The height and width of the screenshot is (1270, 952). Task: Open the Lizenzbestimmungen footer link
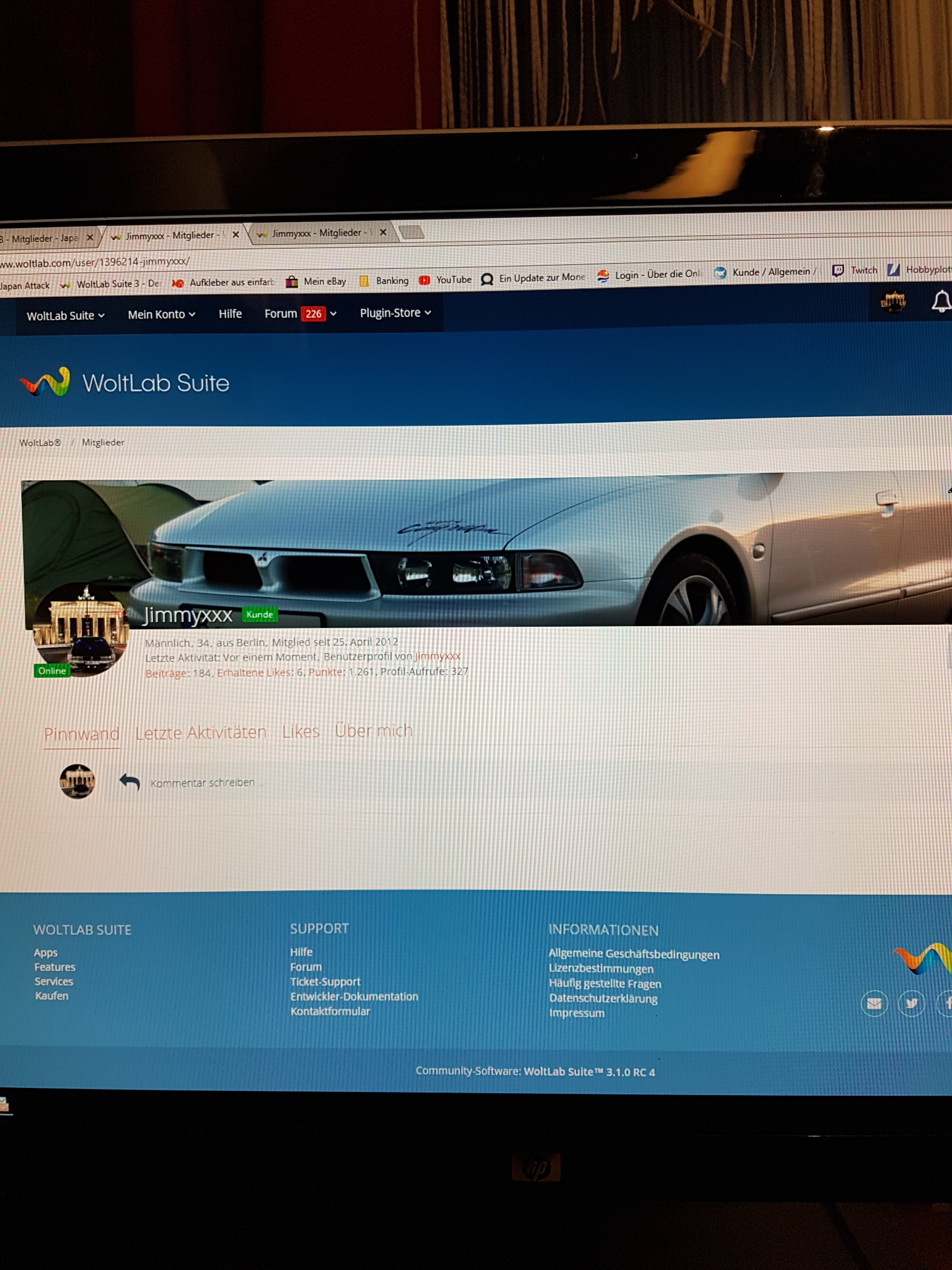click(x=601, y=969)
